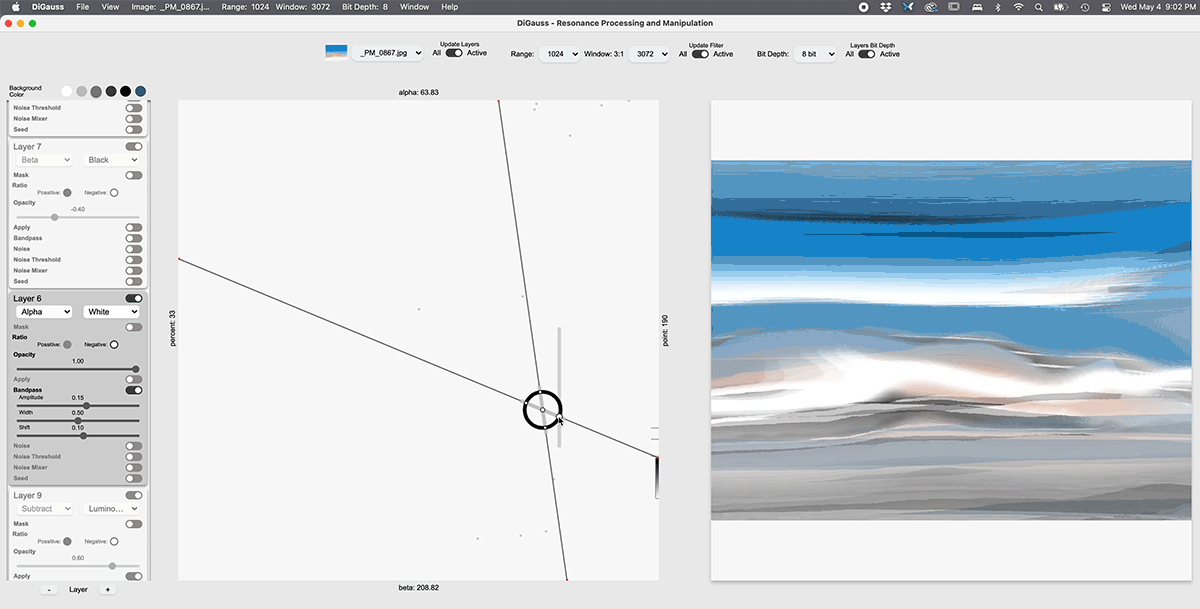Open the Creative Cloud menu bar icon

tap(932, 7)
